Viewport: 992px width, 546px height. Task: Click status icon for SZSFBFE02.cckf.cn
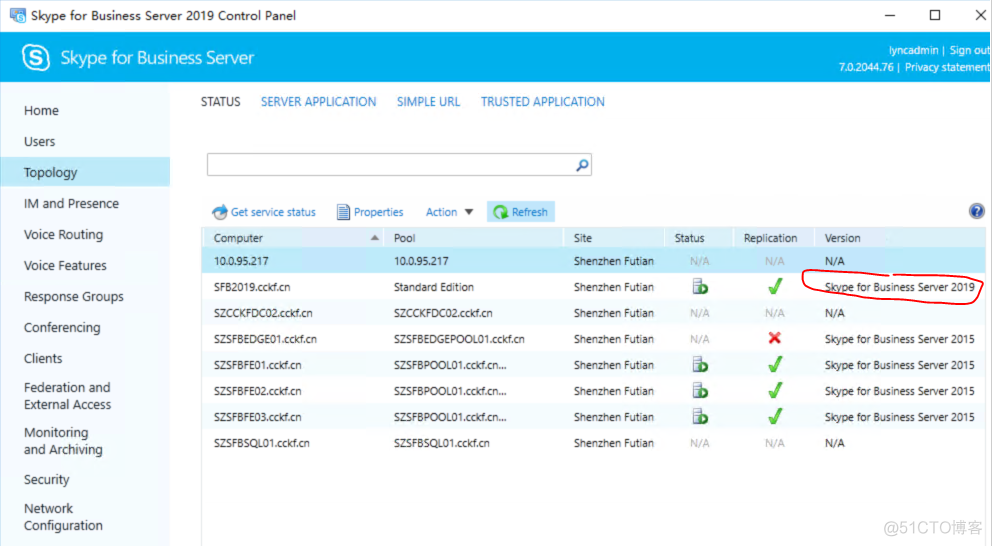click(700, 390)
